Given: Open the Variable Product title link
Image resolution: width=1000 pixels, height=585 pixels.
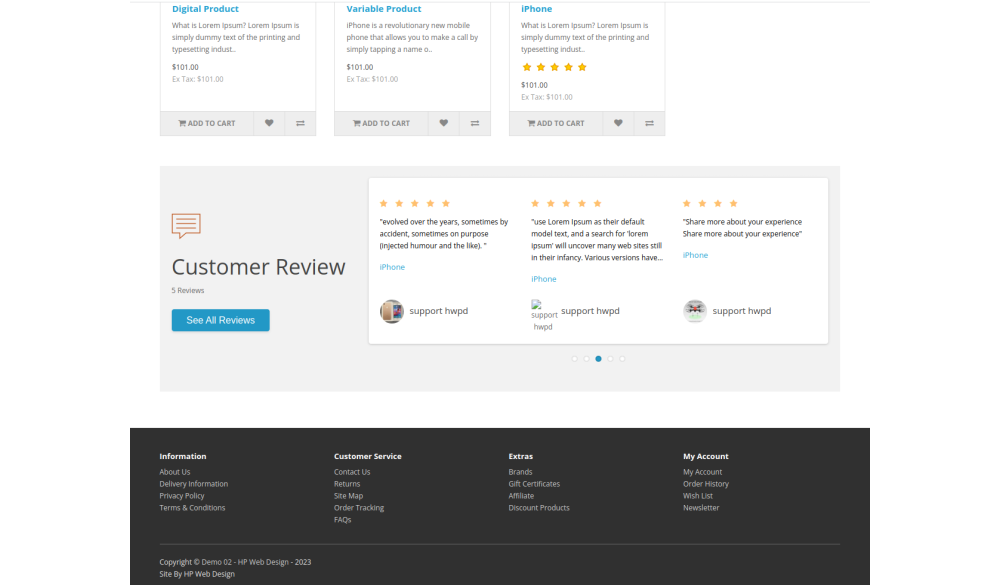Looking at the screenshot, I should coord(384,9).
